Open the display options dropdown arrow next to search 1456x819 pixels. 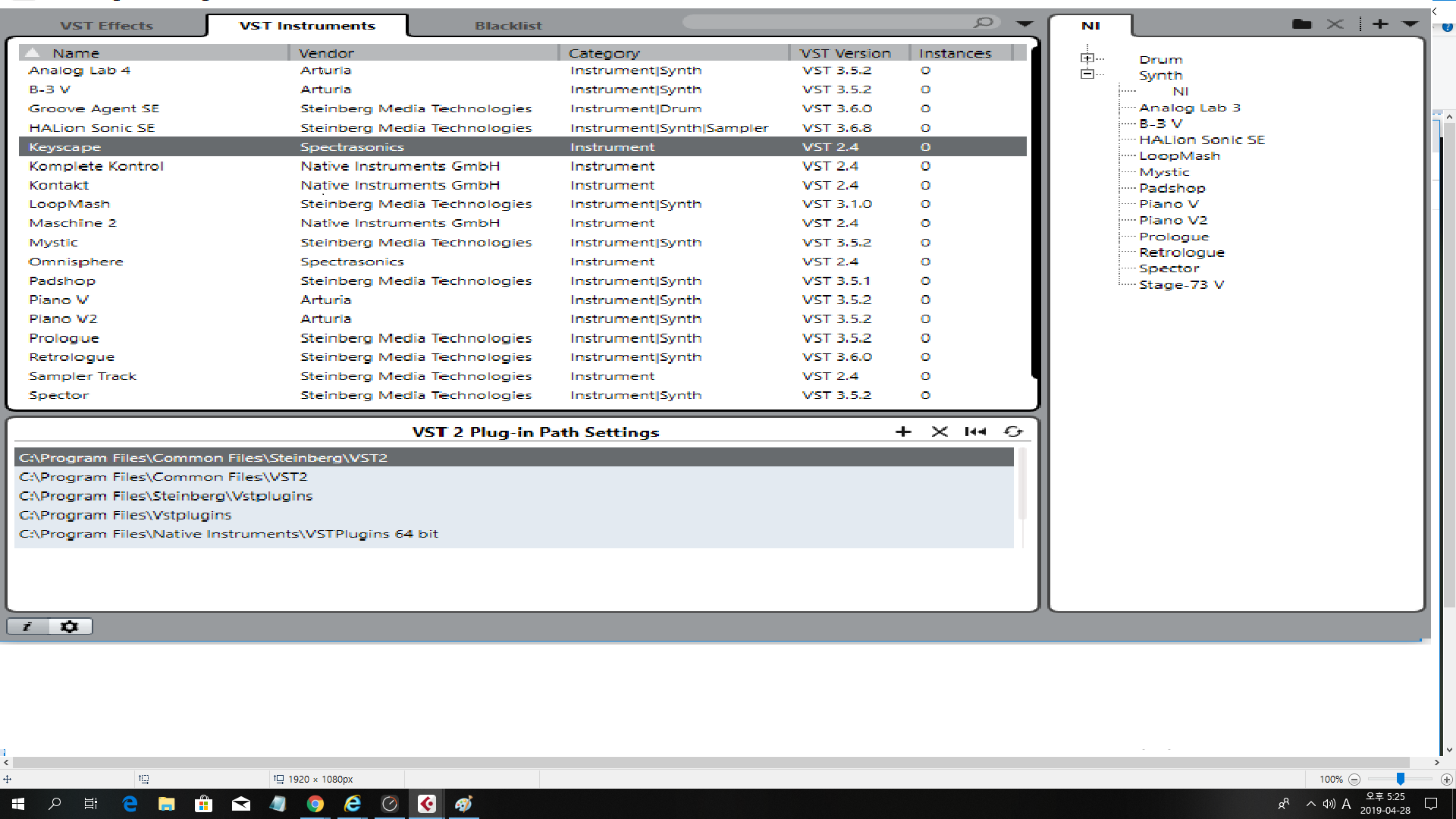tap(1025, 24)
